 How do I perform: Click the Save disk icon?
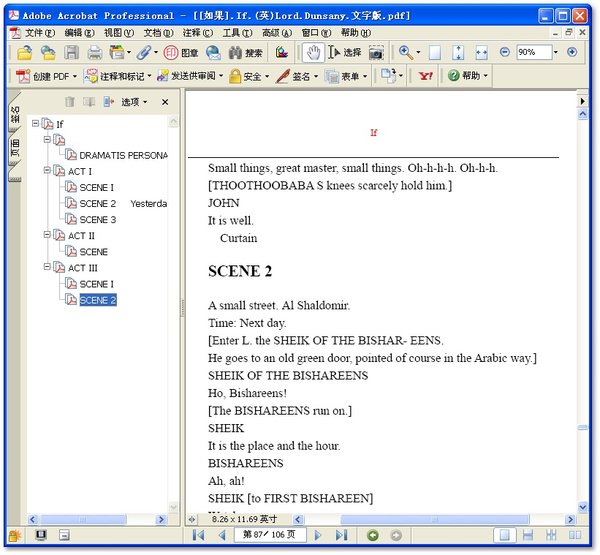click(72, 53)
